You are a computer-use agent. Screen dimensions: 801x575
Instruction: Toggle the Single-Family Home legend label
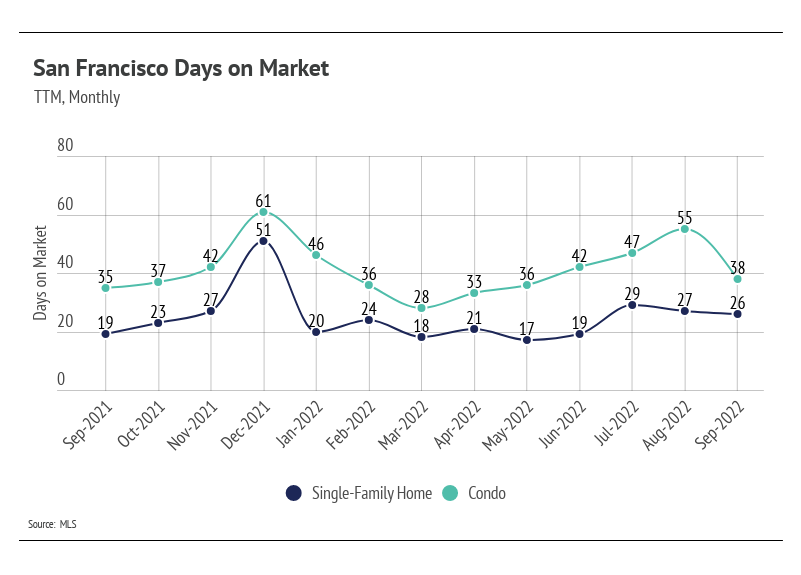(x=371, y=493)
